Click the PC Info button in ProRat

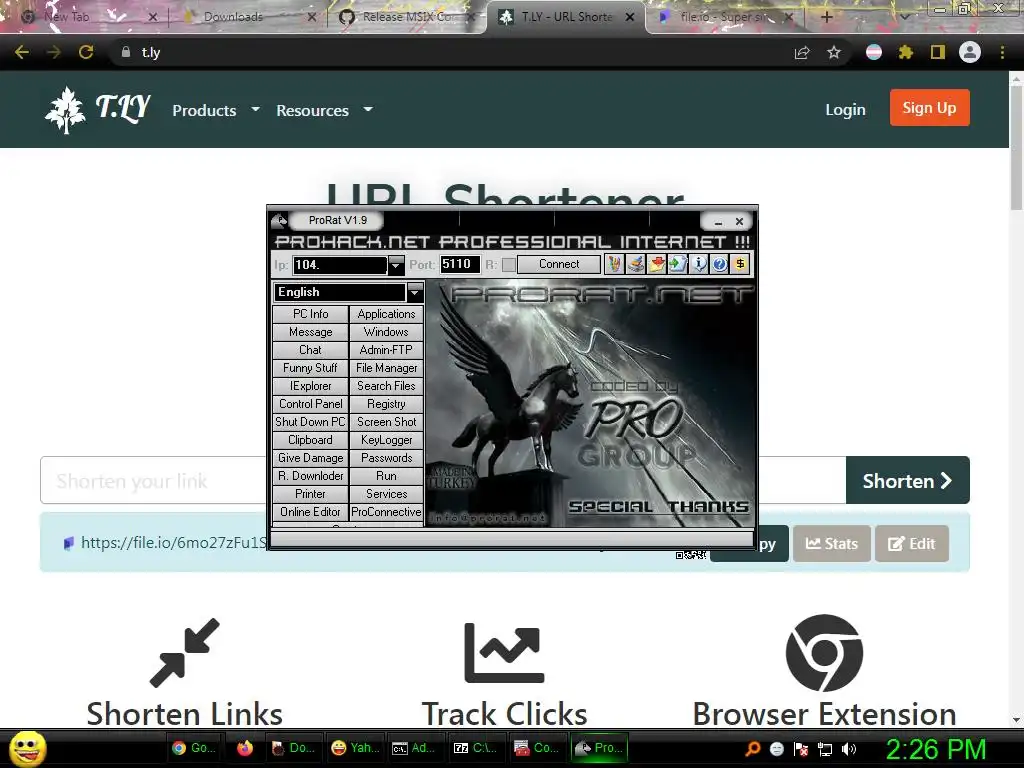point(311,314)
